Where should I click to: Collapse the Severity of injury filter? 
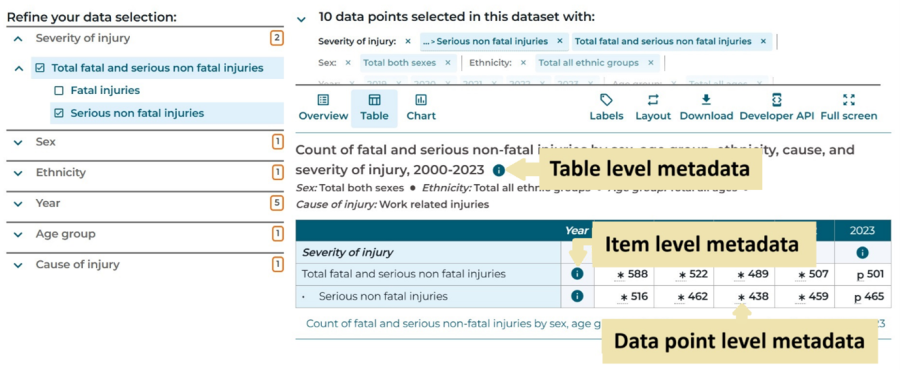click(x=18, y=38)
